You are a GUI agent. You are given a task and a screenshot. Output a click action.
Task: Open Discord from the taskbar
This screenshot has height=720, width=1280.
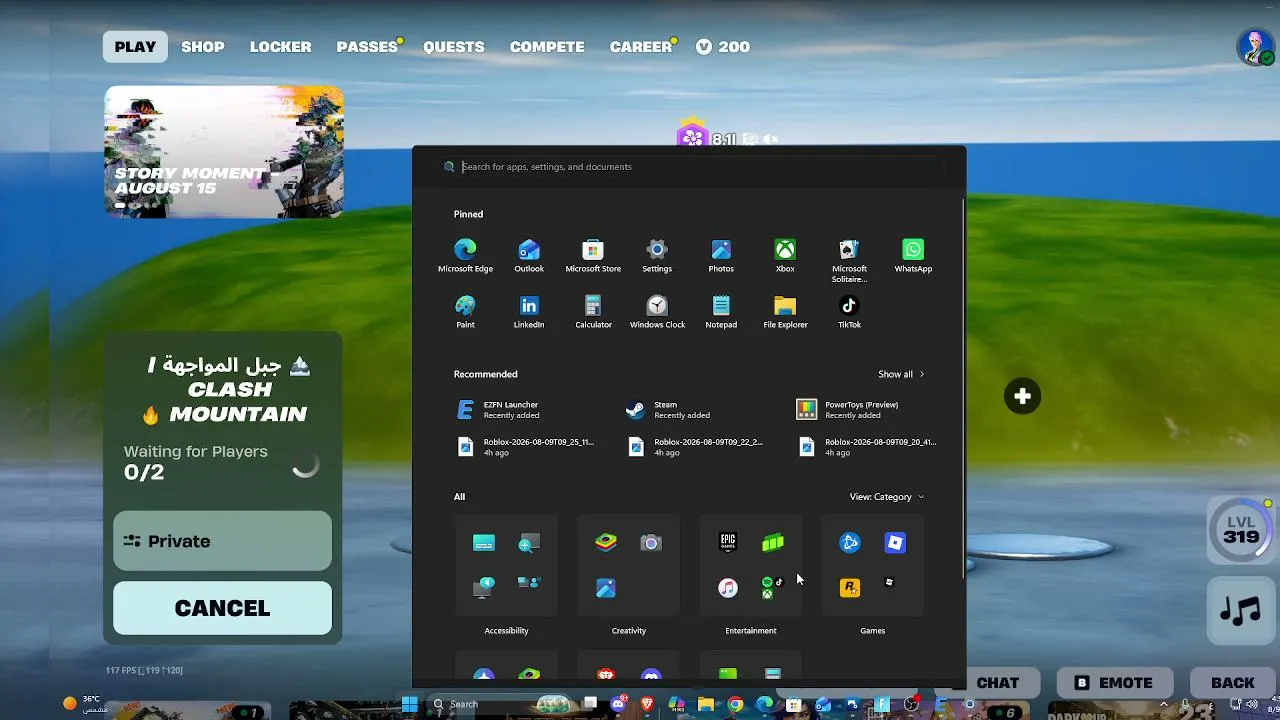click(x=618, y=704)
